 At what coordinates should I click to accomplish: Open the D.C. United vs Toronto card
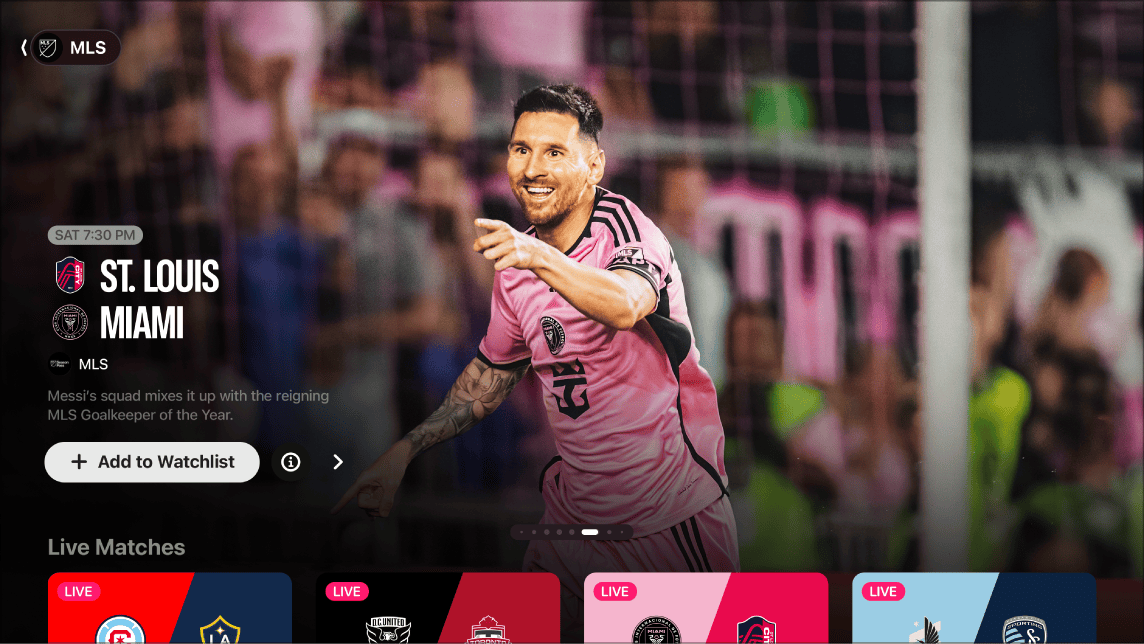click(x=438, y=608)
